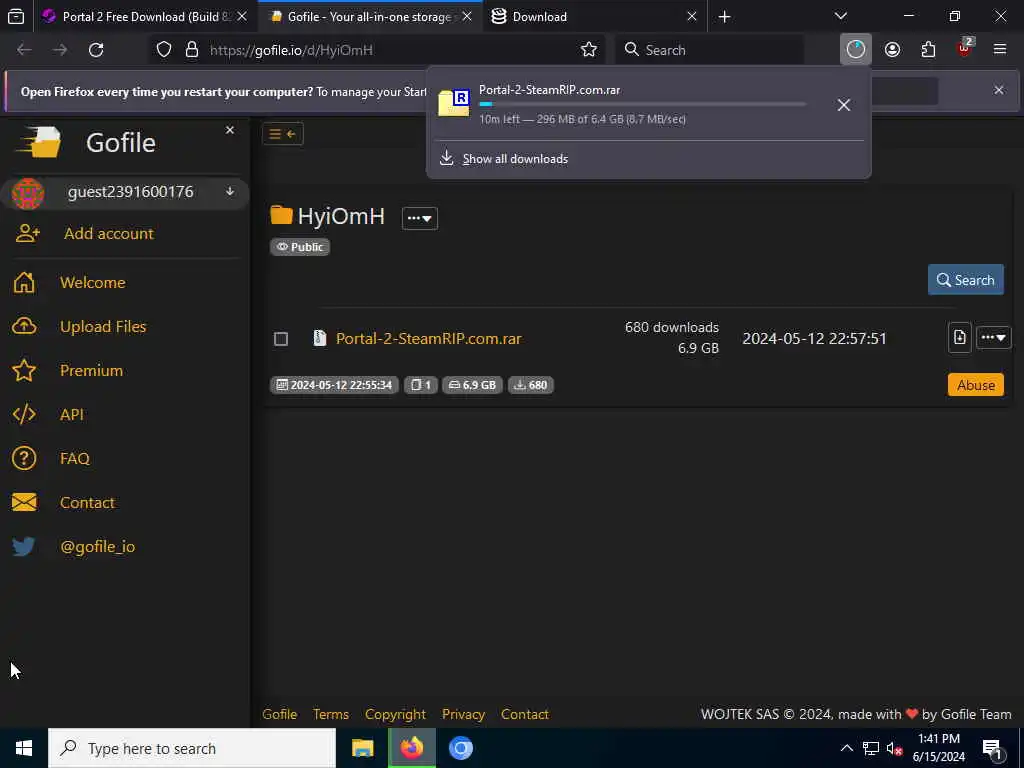Open the HyiOmH folder options dropdown
1024x768 pixels.
click(x=419, y=217)
